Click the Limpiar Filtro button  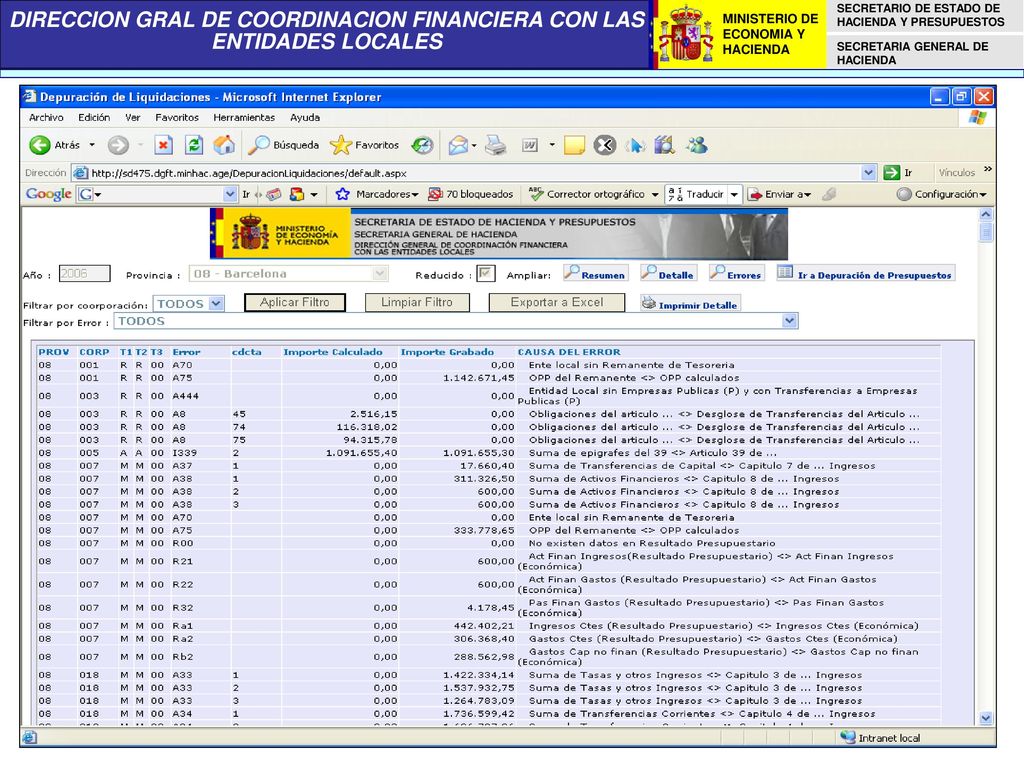417,302
